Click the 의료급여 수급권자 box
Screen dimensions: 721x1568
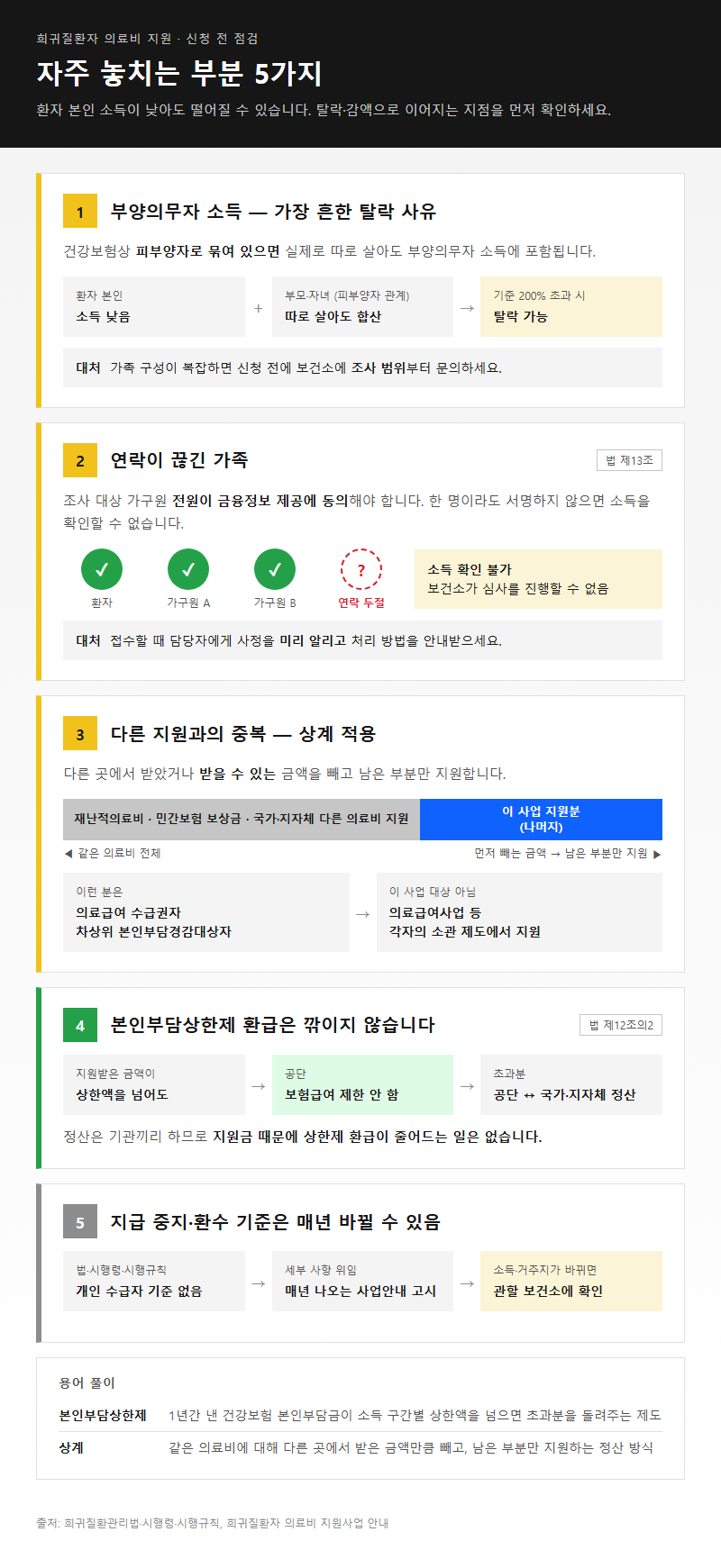click(x=206, y=912)
